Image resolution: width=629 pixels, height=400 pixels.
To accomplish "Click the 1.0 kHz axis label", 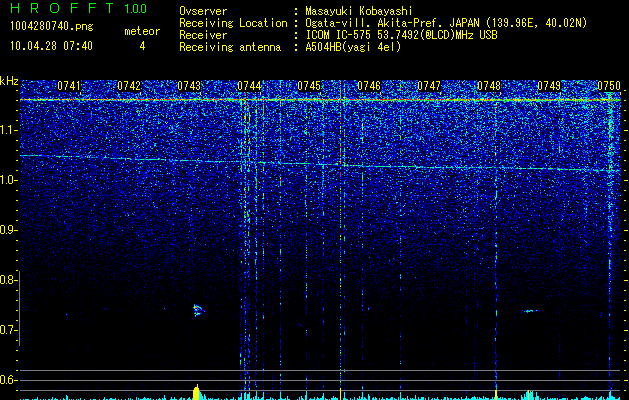I will pyautogui.click(x=7, y=180).
